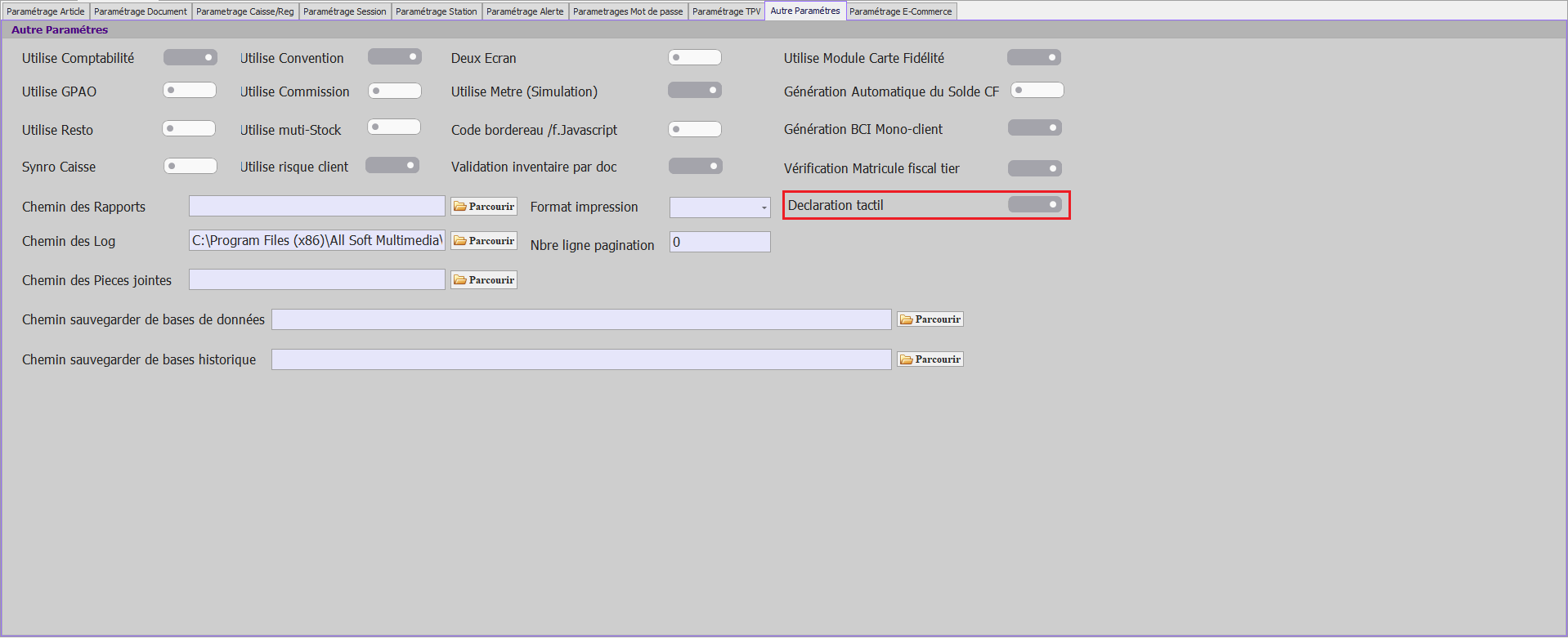
Task: Click Parcourir for sauvegarder bases de données
Action: pos(930,319)
